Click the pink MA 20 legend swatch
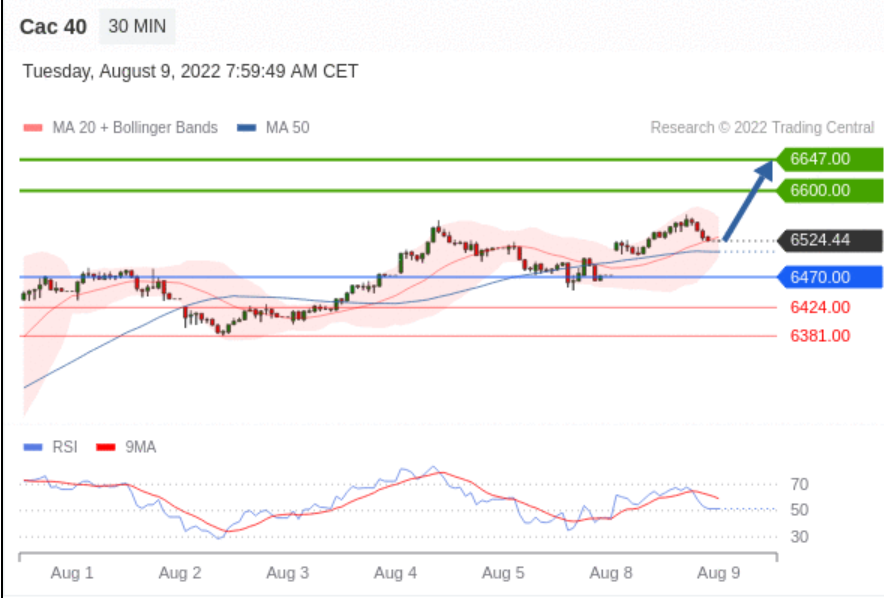 [33, 128]
